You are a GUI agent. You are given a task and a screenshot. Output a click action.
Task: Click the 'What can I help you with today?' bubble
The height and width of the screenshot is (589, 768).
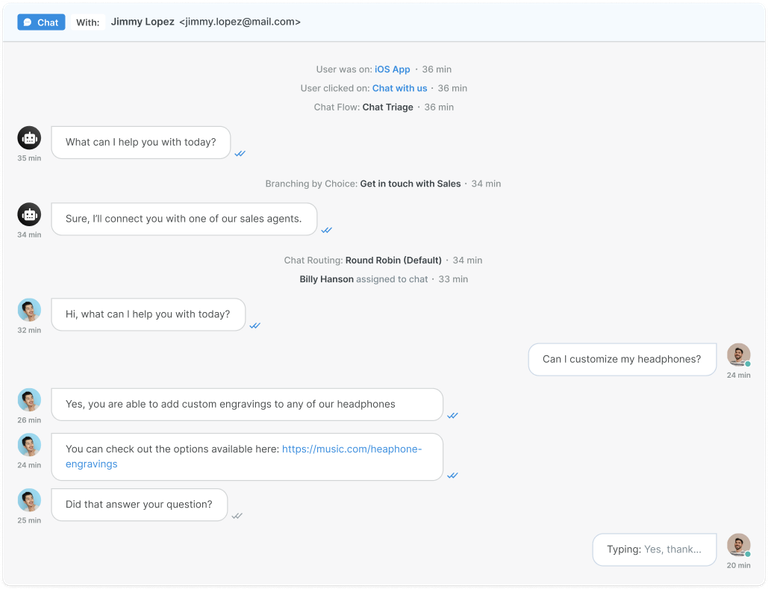[x=141, y=142]
